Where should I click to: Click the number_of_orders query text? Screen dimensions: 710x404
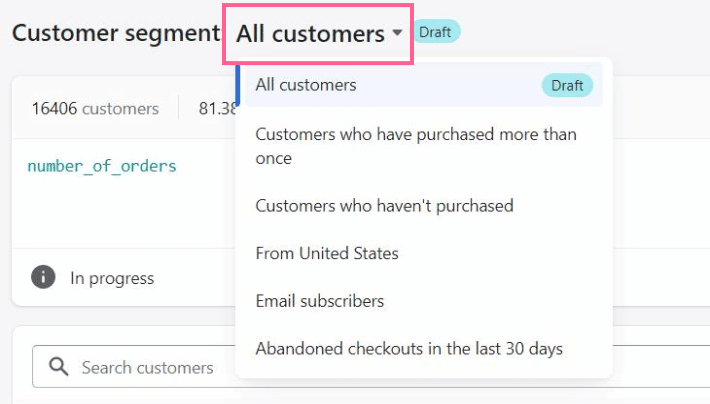tap(102, 166)
